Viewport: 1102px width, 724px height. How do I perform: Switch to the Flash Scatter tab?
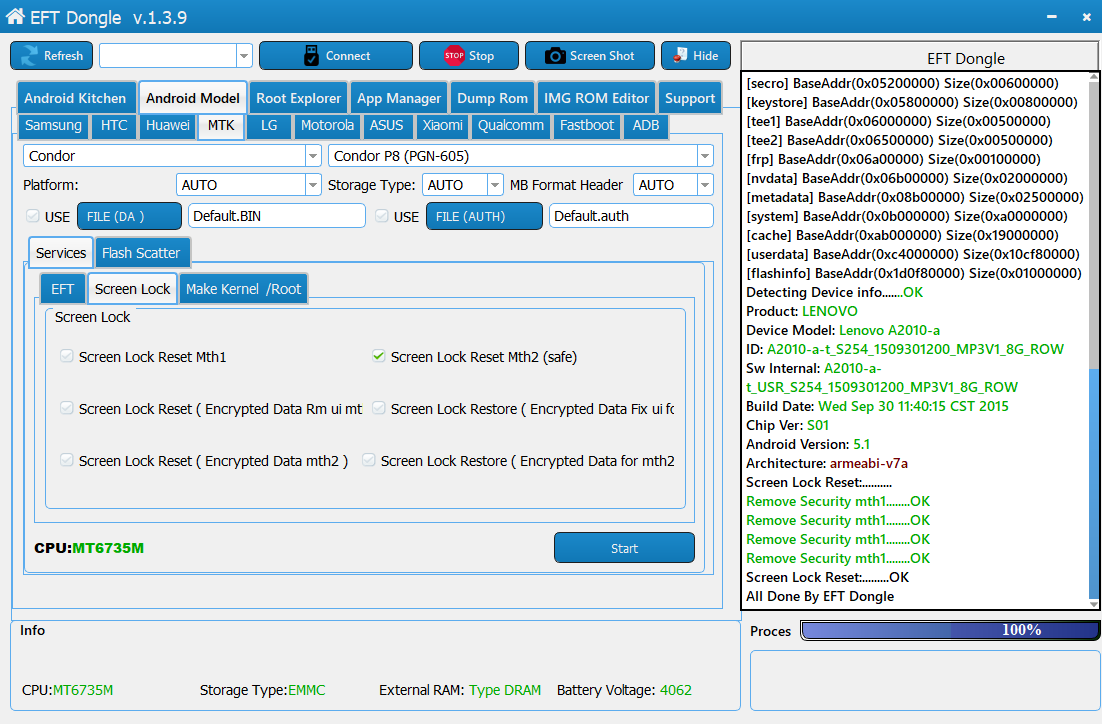[141, 253]
